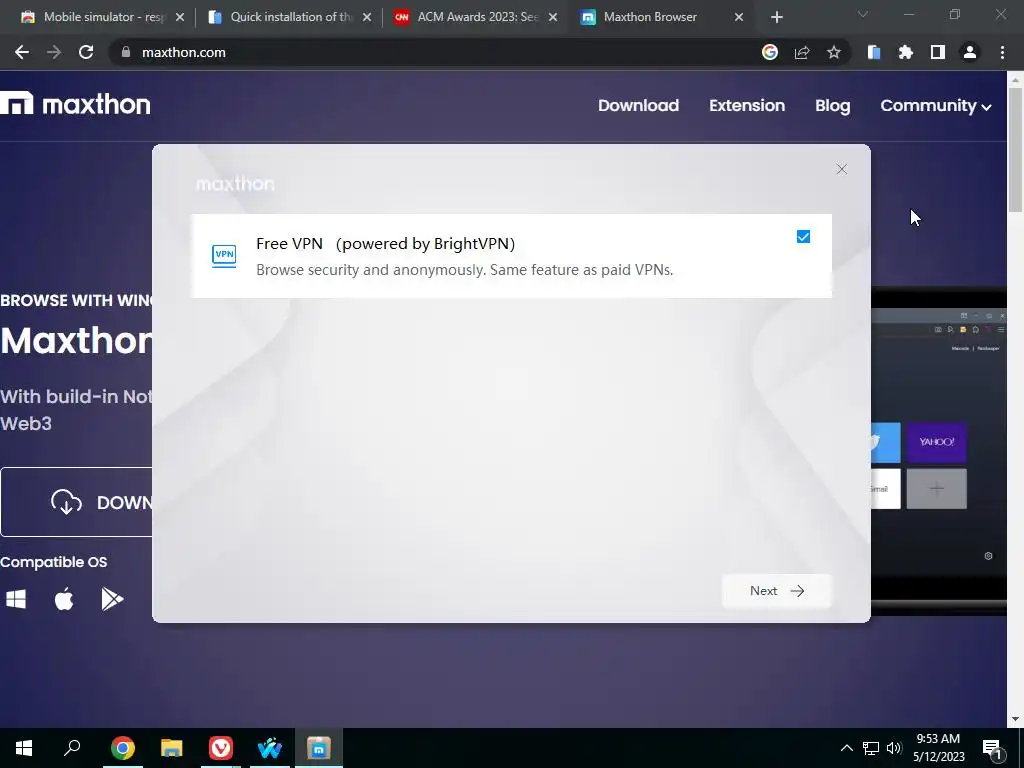Open the tab search chevron
This screenshot has width=1024, height=768.
click(x=863, y=14)
